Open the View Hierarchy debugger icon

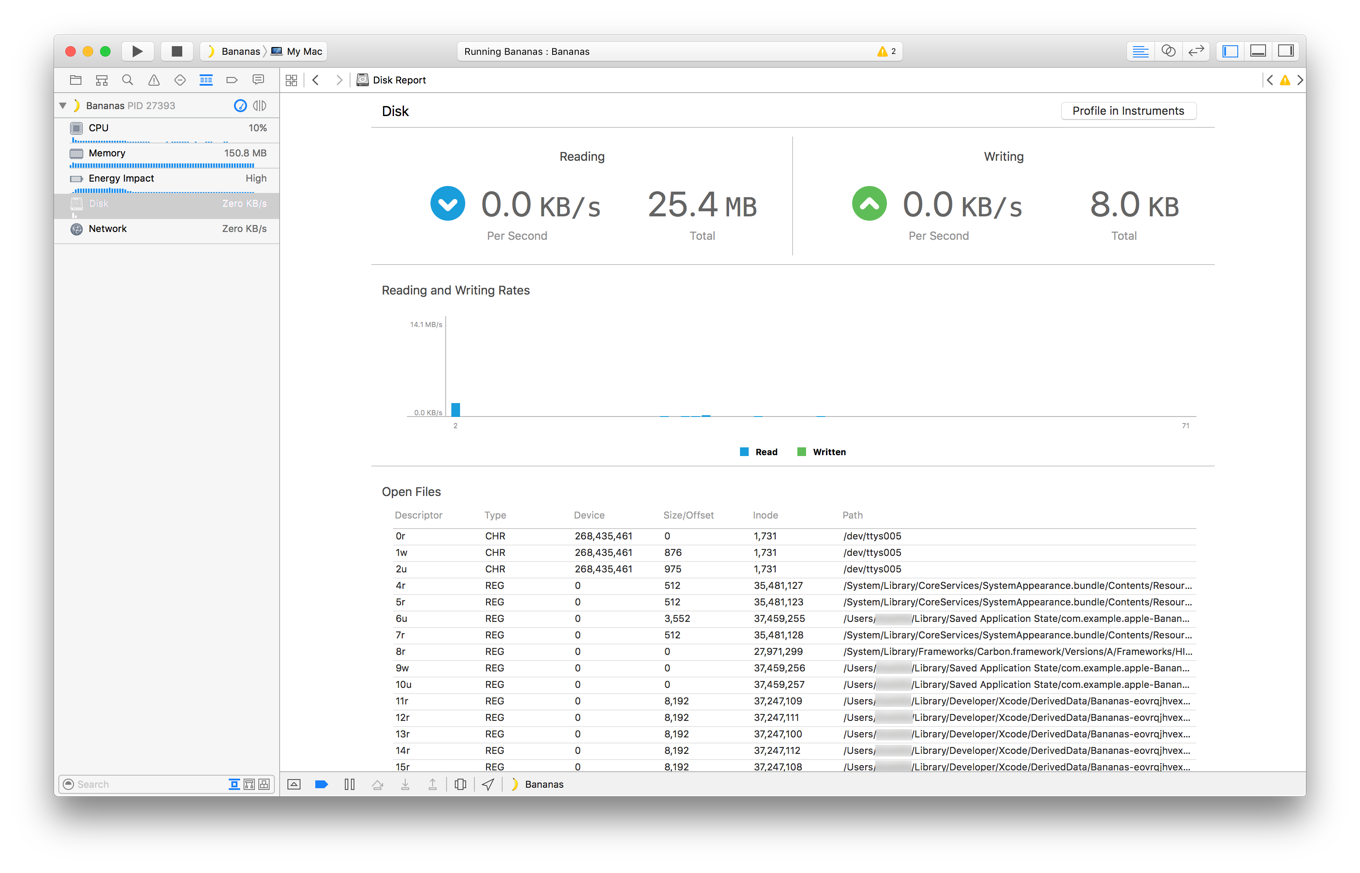click(x=460, y=785)
